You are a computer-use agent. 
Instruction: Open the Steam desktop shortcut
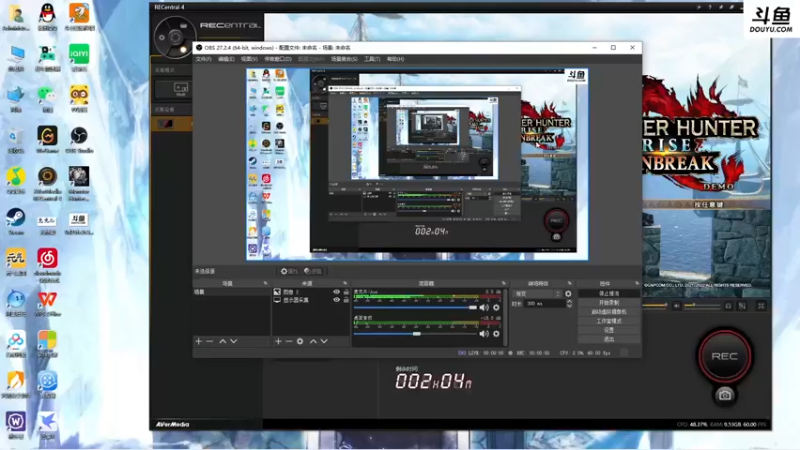pyautogui.click(x=16, y=221)
